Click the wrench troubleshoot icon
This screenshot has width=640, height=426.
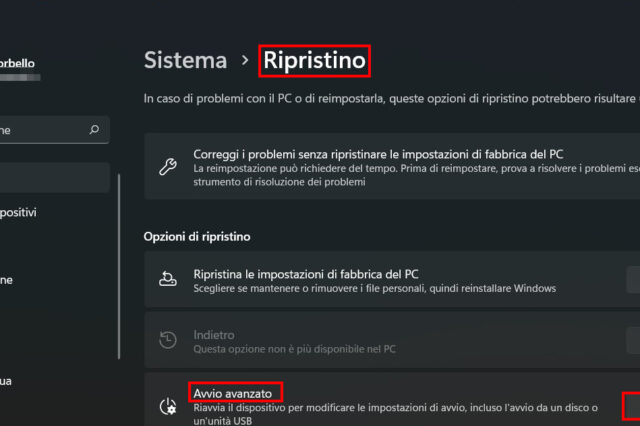coord(168,165)
